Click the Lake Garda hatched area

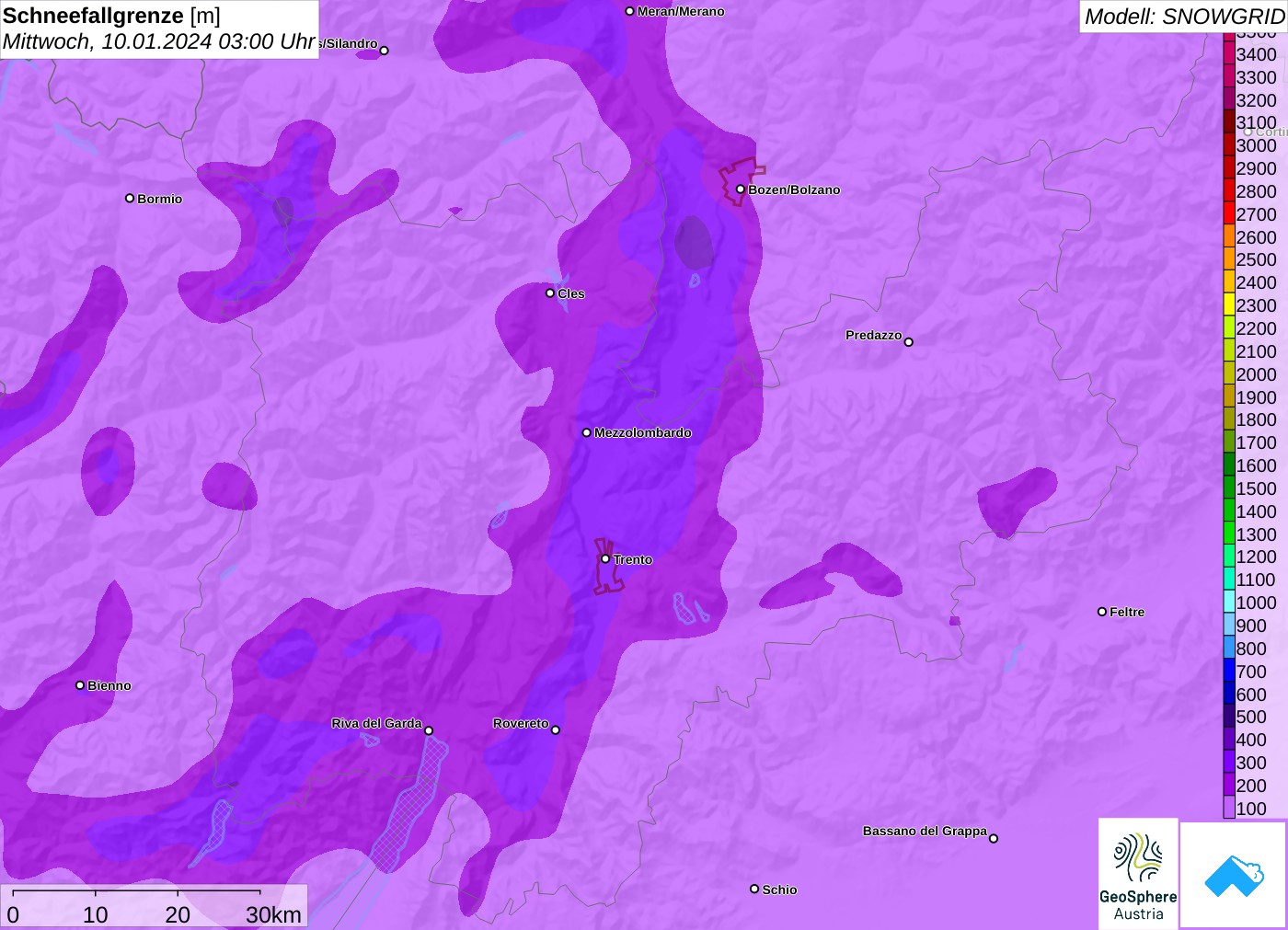[409, 805]
